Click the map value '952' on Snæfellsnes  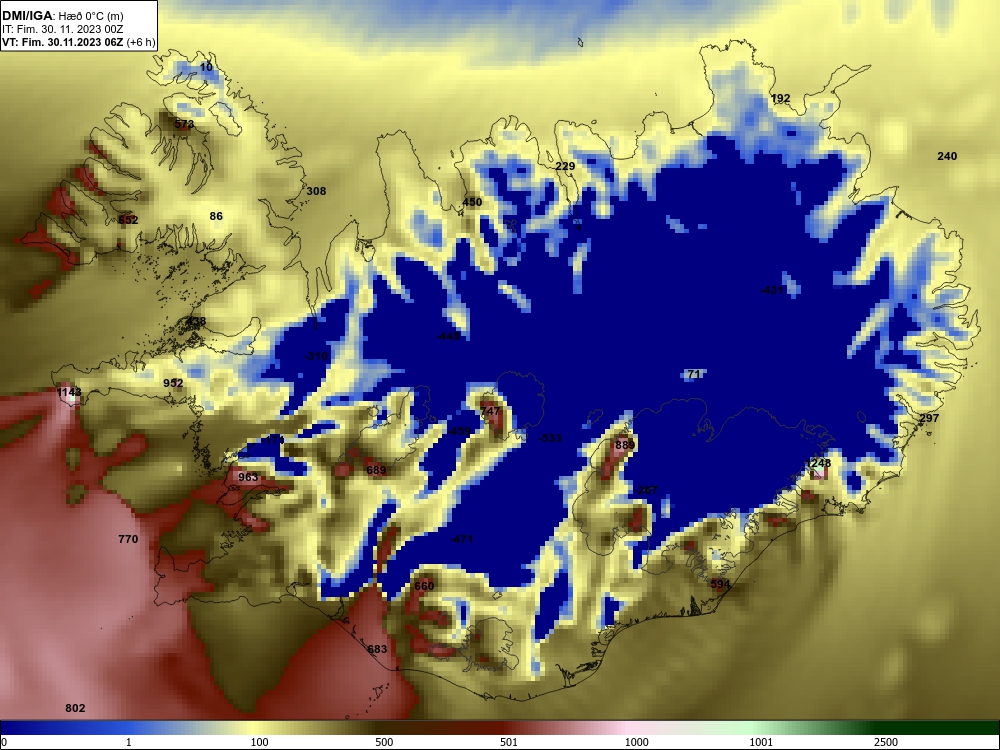coord(173,383)
